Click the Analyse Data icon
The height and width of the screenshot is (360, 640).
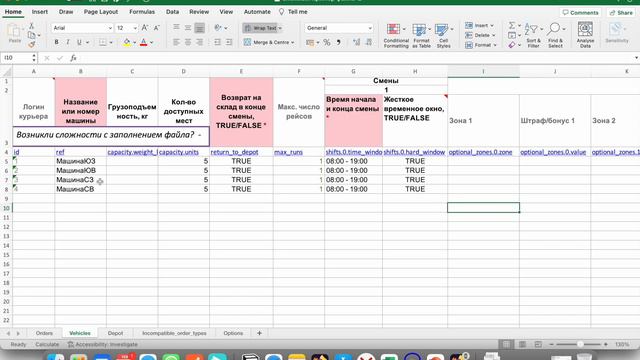click(585, 36)
